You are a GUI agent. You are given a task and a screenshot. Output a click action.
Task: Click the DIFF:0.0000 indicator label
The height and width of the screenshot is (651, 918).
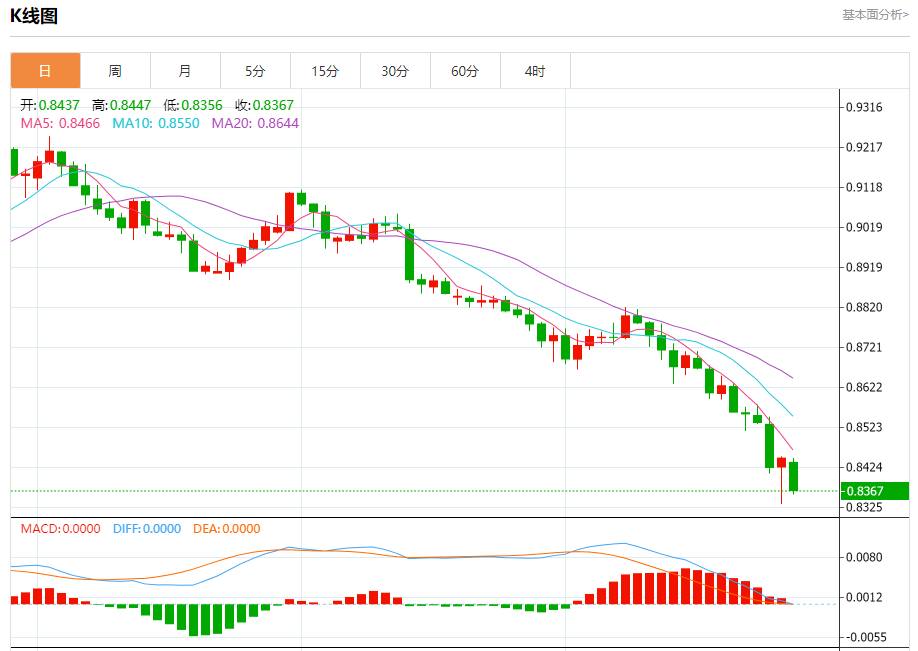pos(147,529)
